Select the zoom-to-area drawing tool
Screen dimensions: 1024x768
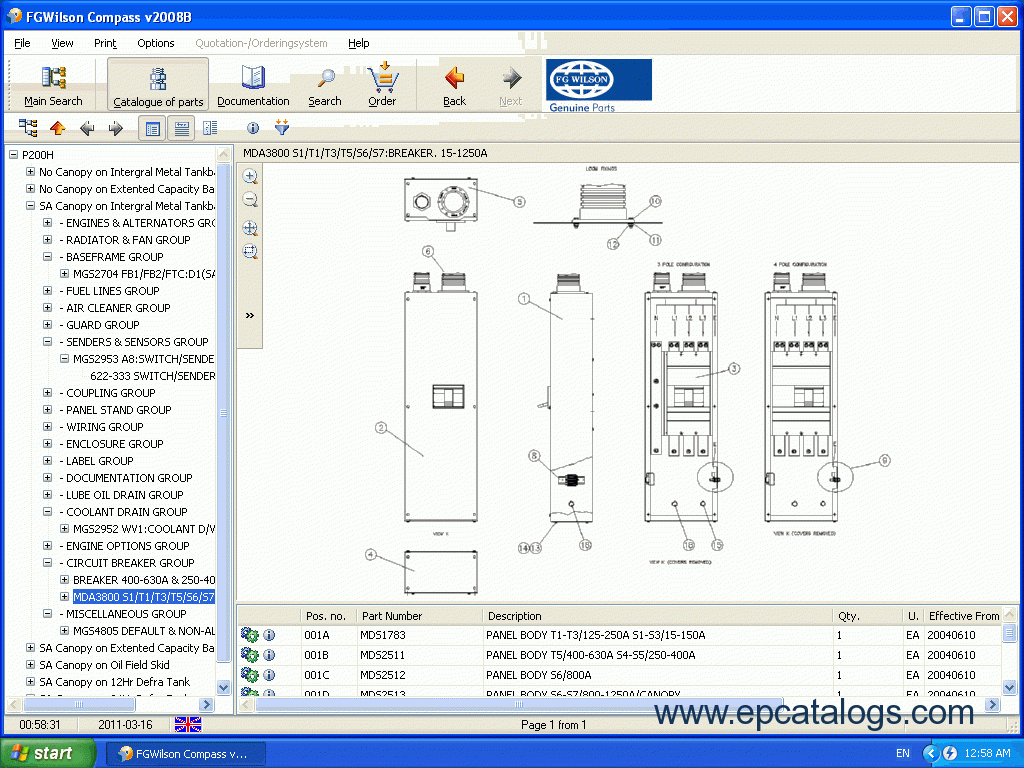[250, 251]
